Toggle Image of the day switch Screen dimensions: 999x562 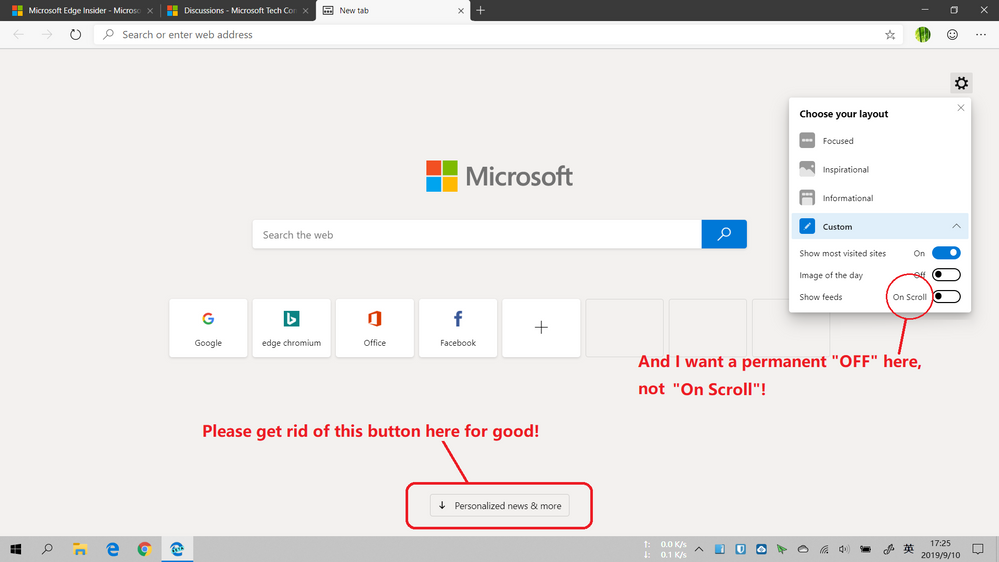click(946, 275)
